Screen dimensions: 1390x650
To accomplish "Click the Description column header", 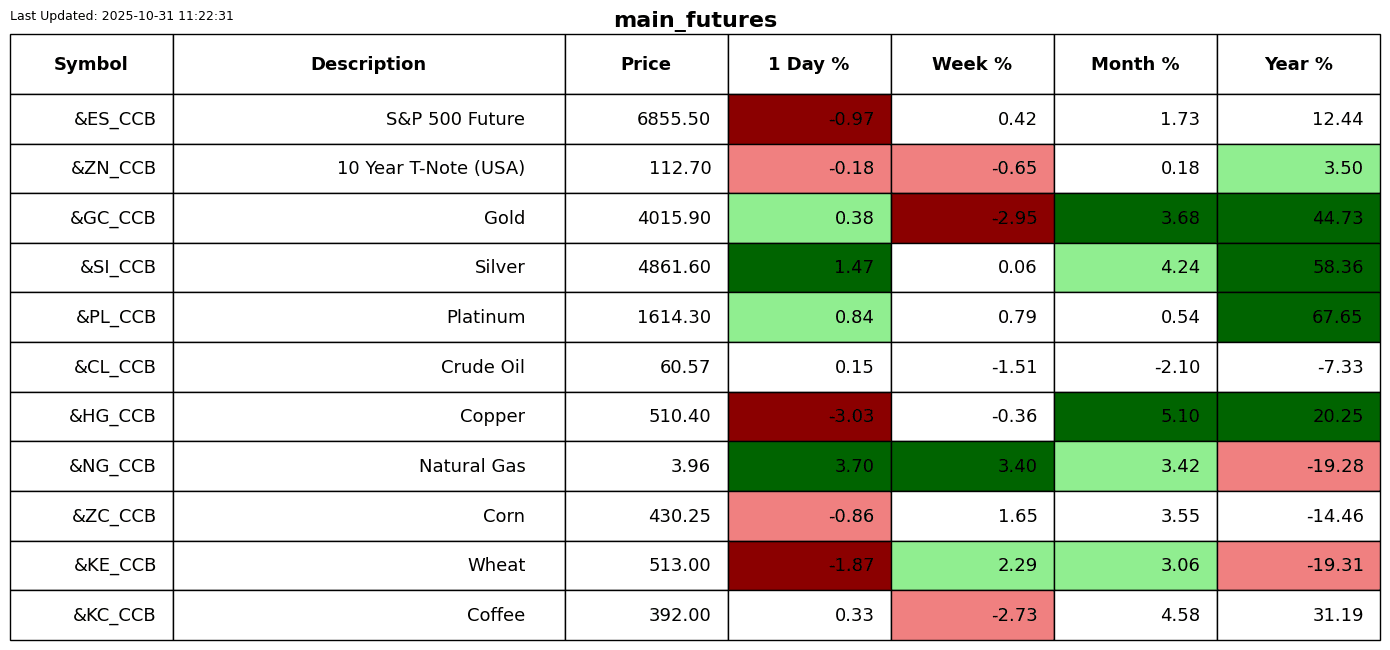I will [x=368, y=65].
